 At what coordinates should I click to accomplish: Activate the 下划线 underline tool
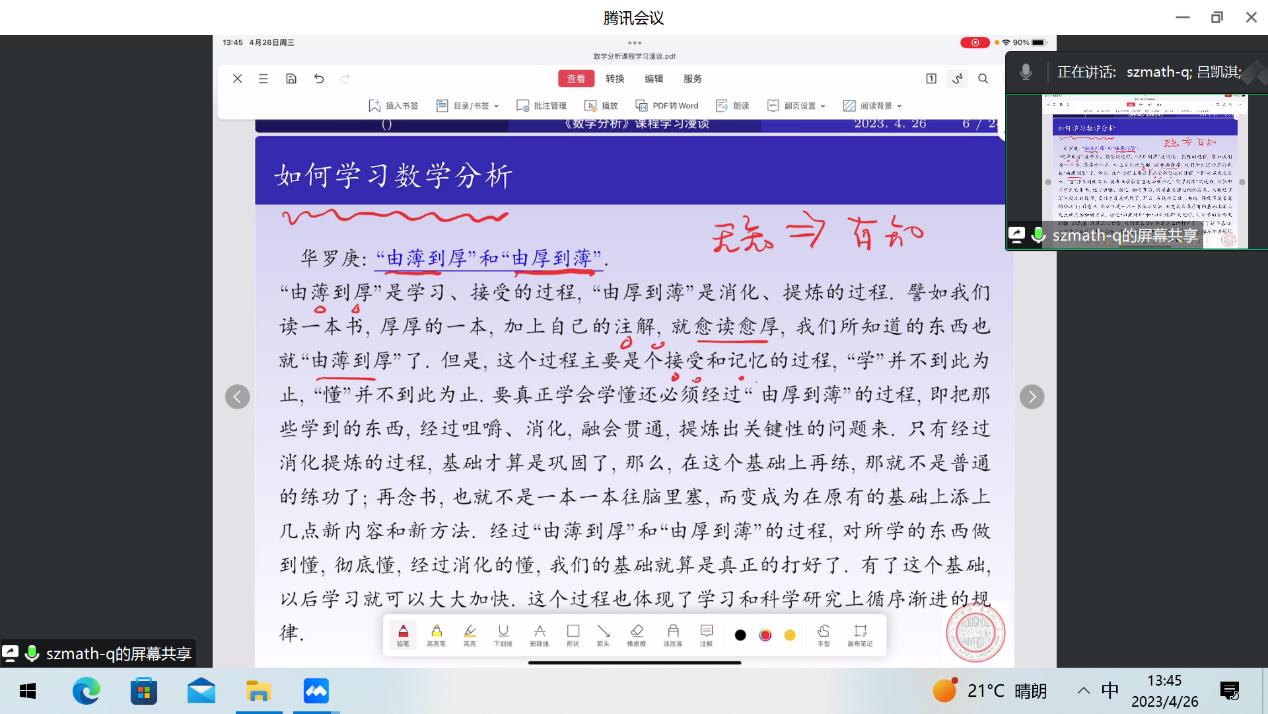(x=503, y=634)
